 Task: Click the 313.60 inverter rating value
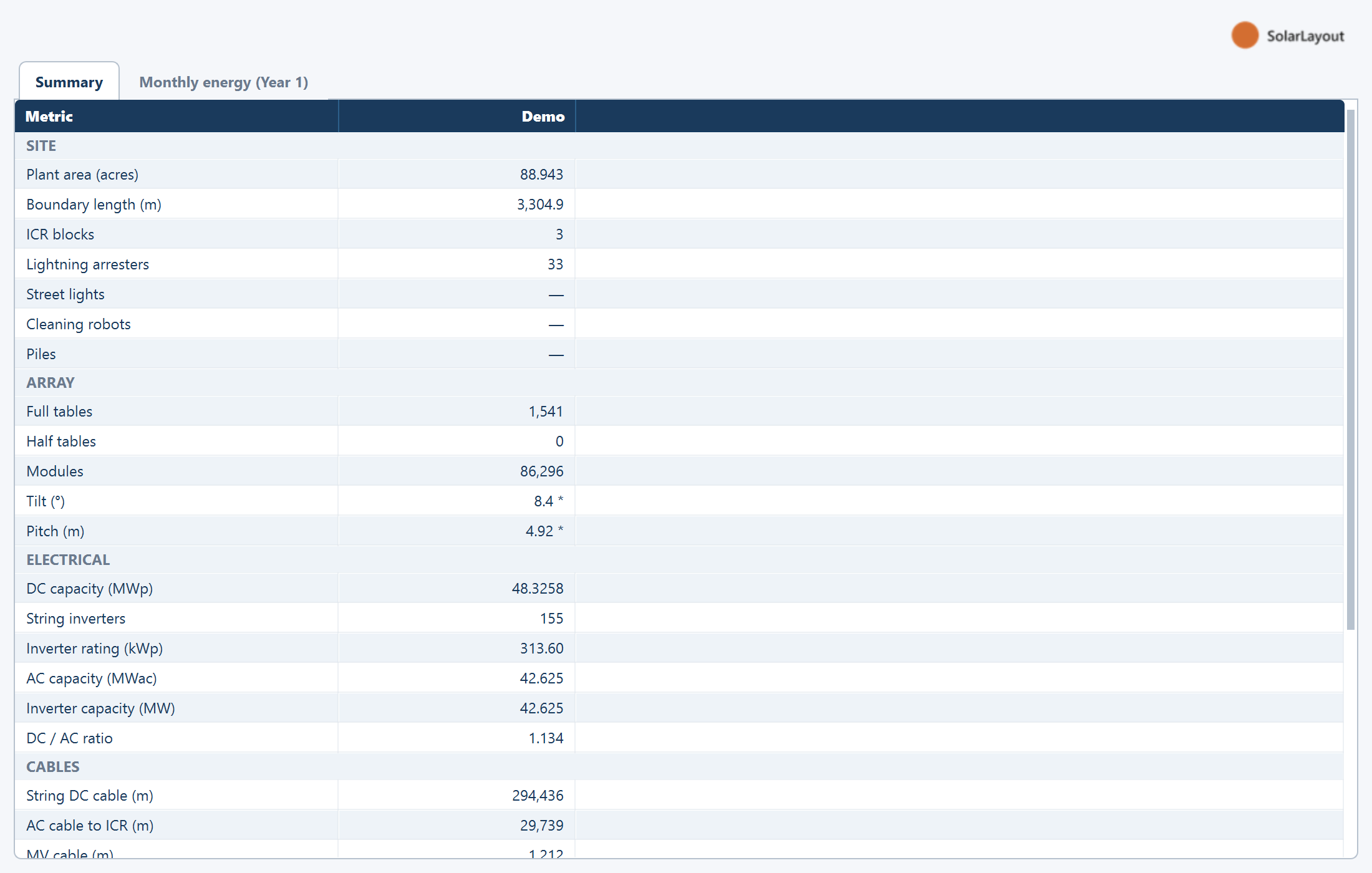pyautogui.click(x=541, y=649)
